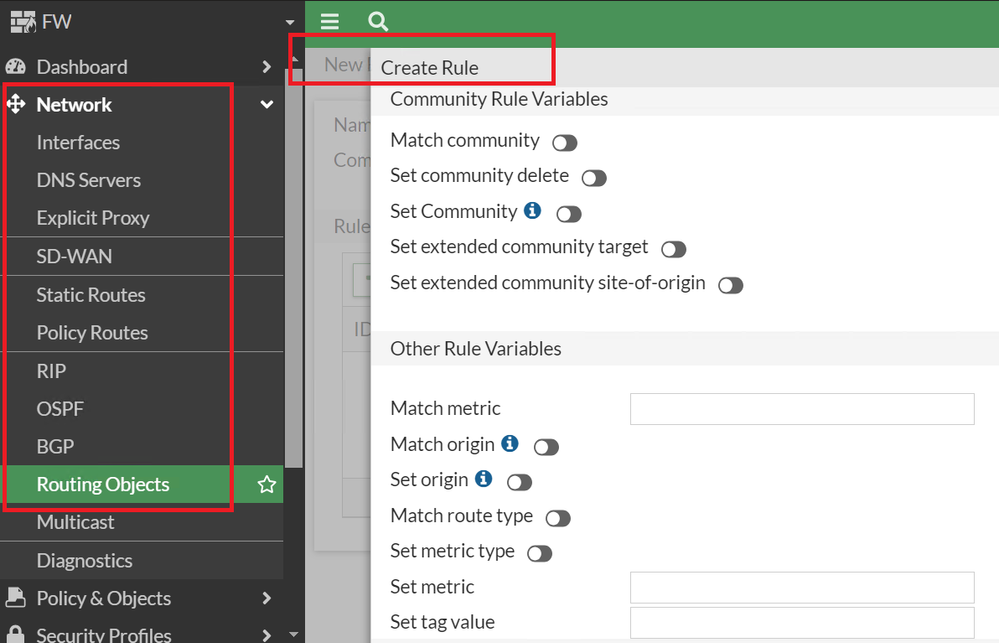
Task: Toggle Set community delete on
Action: click(594, 178)
